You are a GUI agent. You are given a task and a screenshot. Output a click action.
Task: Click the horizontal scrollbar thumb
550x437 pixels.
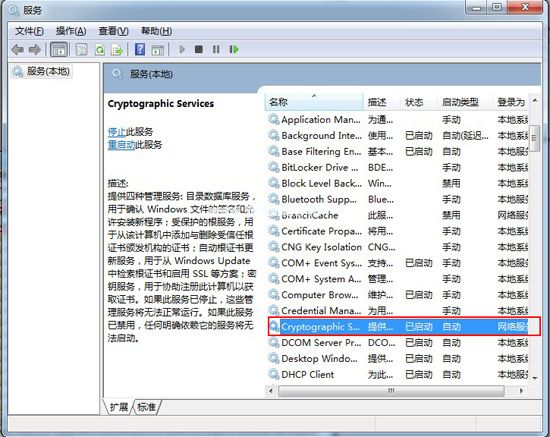tap(391, 390)
